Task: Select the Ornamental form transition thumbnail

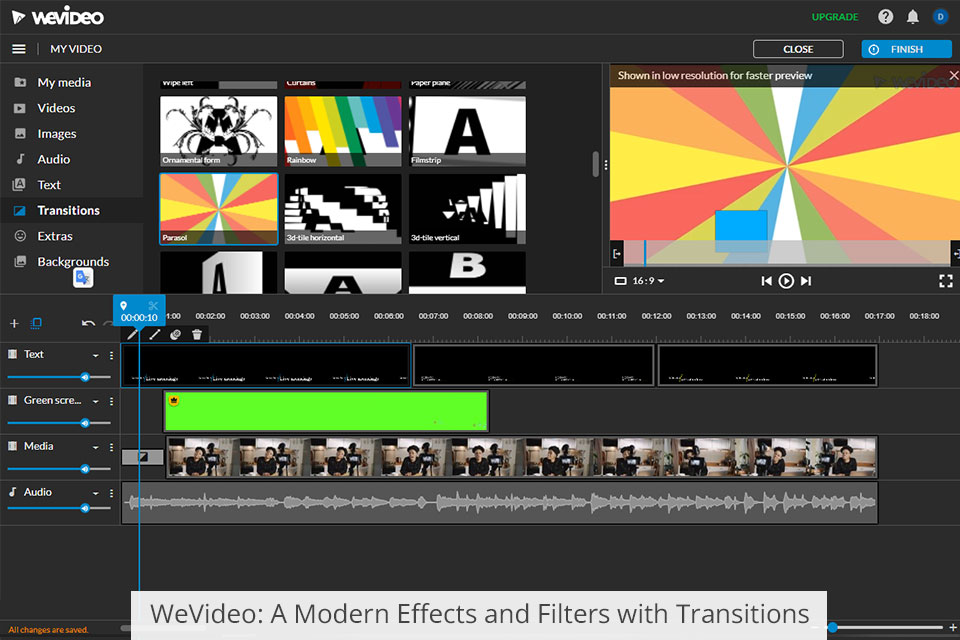Action: point(219,131)
